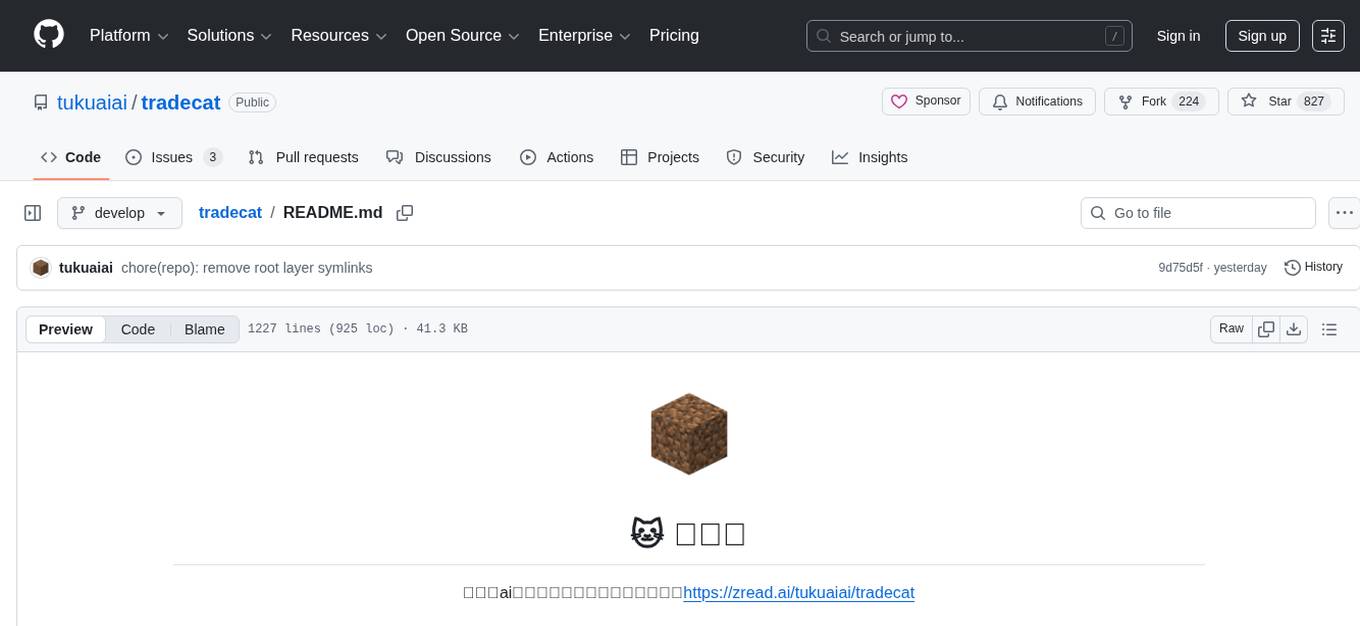The width and height of the screenshot is (1360, 626).
Task: Open the Pull requests tab
Action: [304, 157]
